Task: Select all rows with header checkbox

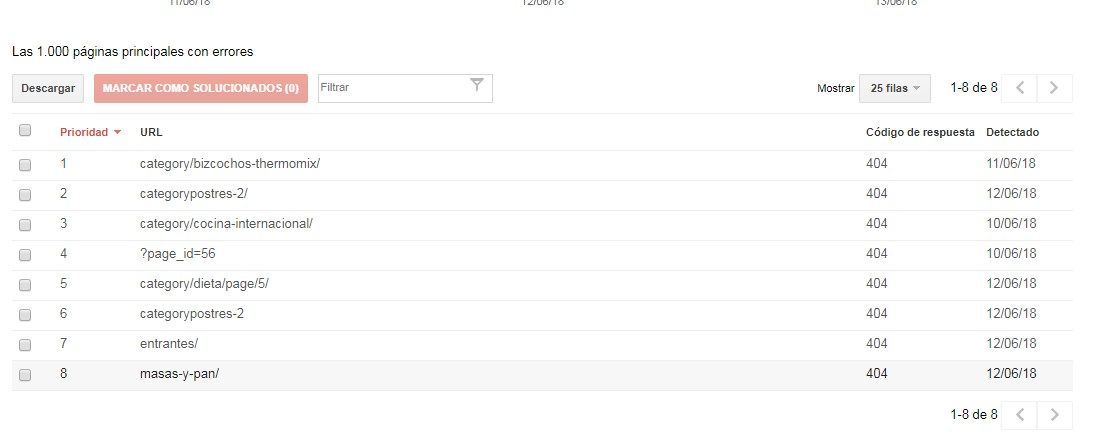Action: pyautogui.click(x=25, y=130)
